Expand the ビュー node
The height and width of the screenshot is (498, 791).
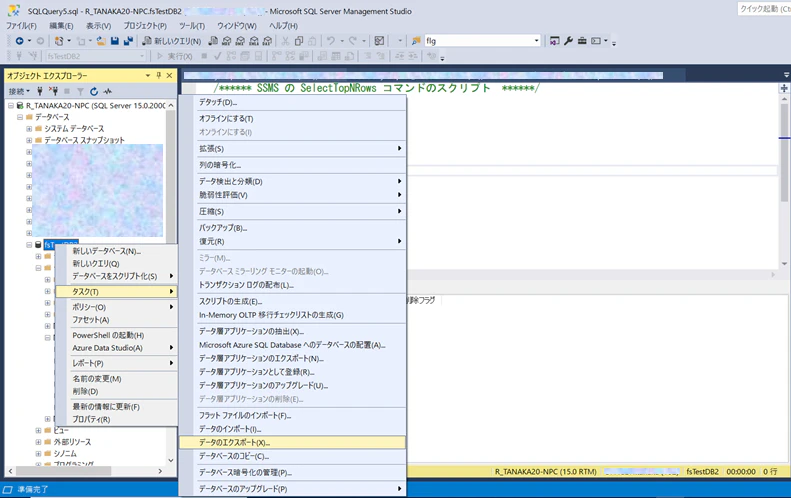(38, 430)
